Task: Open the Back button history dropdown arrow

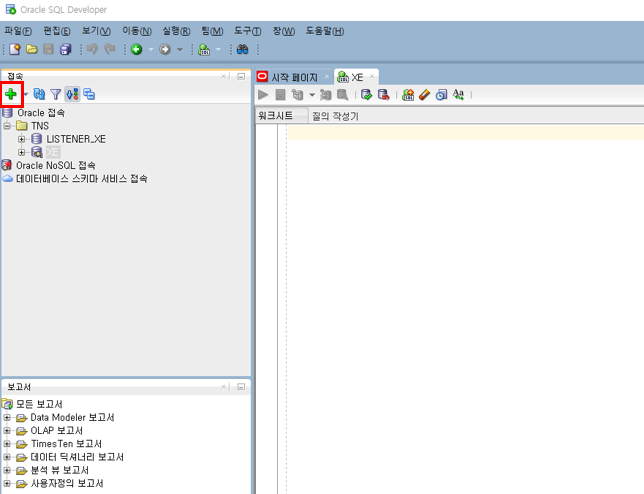Action: [151, 50]
